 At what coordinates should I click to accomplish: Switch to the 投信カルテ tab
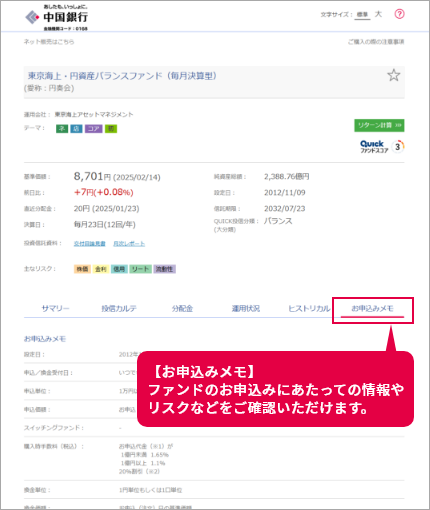tap(119, 309)
